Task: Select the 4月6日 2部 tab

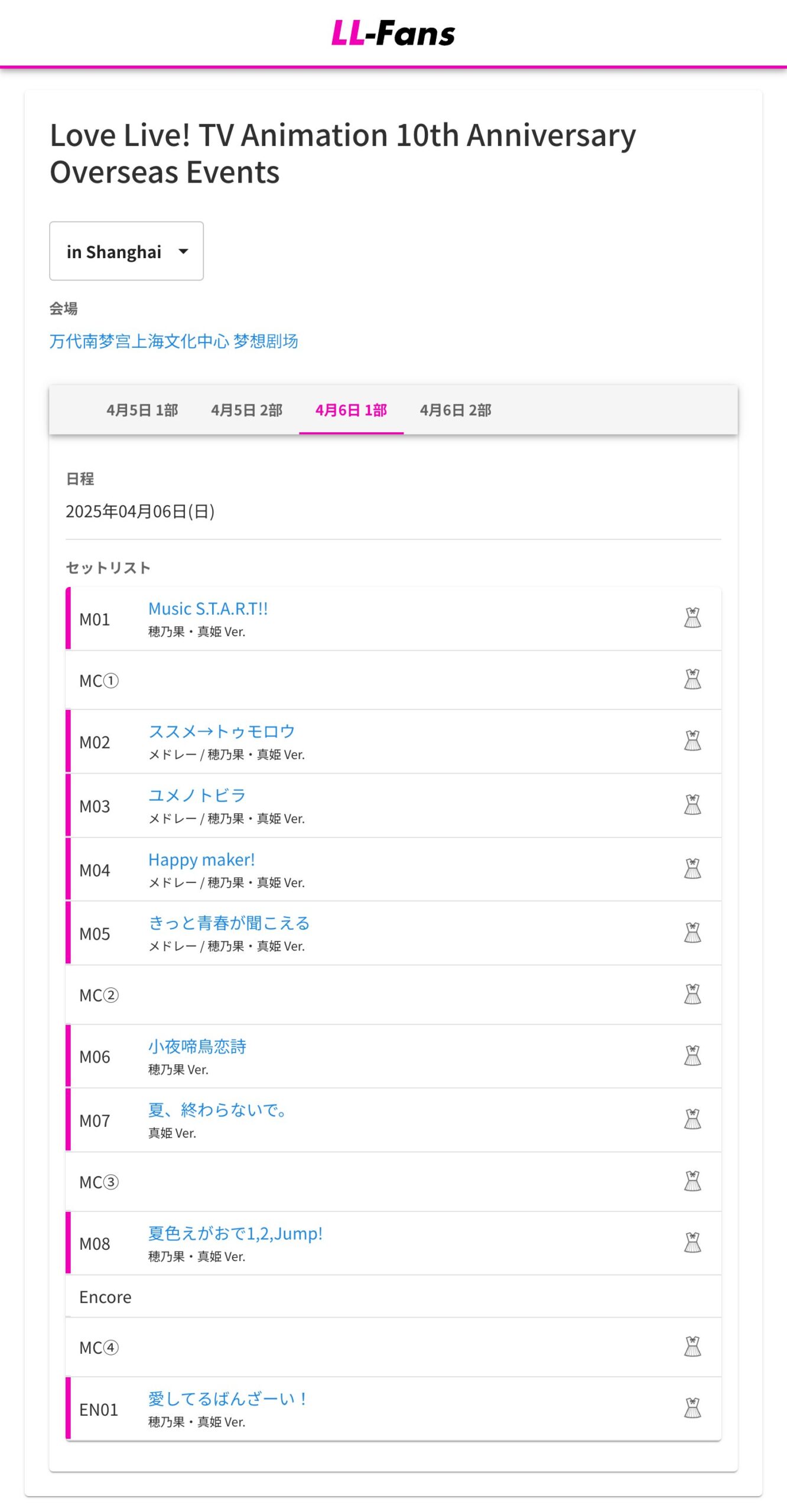Action: [456, 410]
